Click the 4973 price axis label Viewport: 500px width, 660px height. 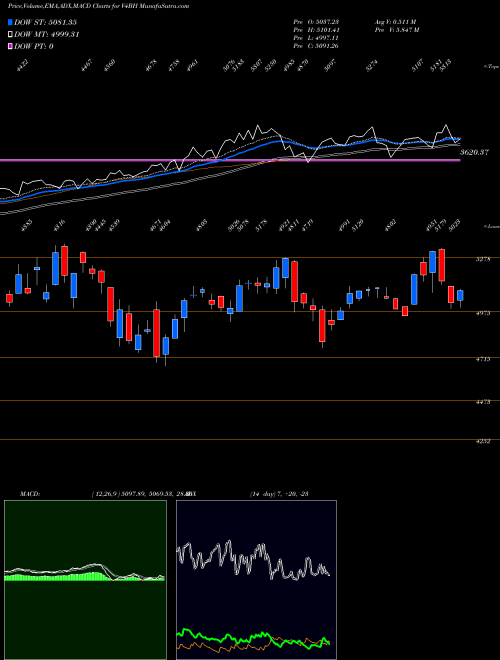click(x=483, y=313)
